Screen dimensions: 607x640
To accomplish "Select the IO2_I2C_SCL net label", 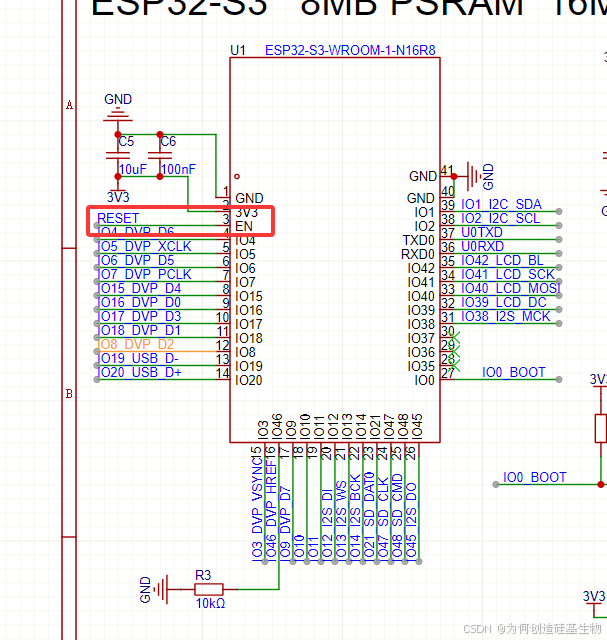I will [x=500, y=218].
